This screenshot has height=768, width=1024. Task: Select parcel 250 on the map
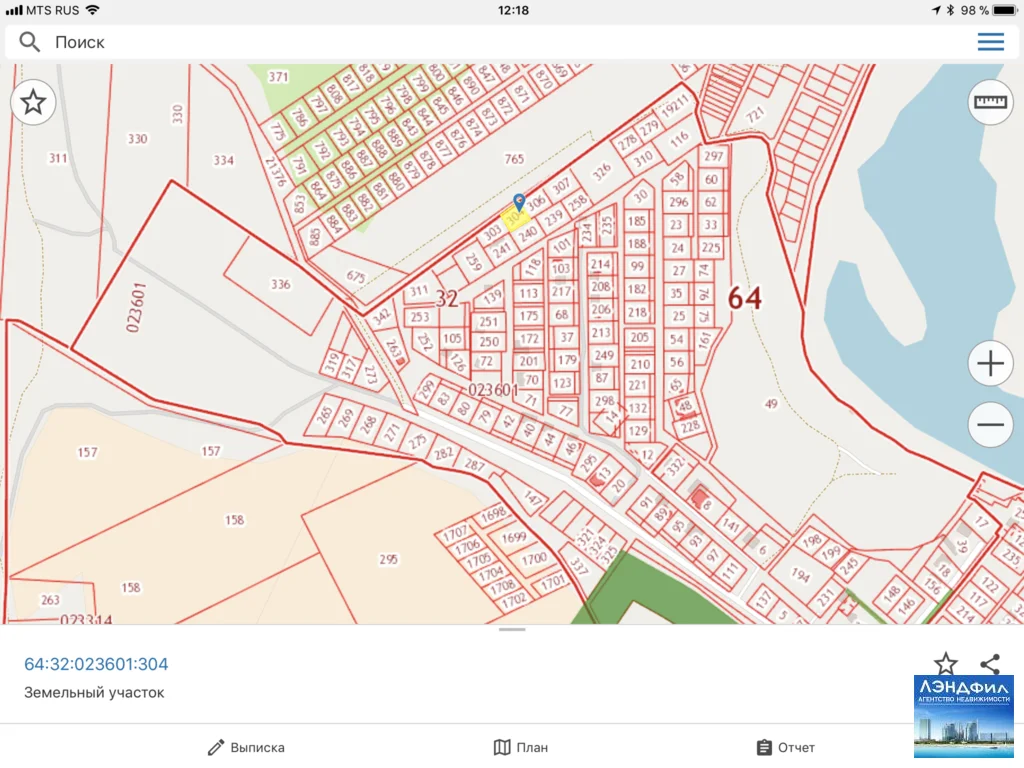tap(488, 342)
